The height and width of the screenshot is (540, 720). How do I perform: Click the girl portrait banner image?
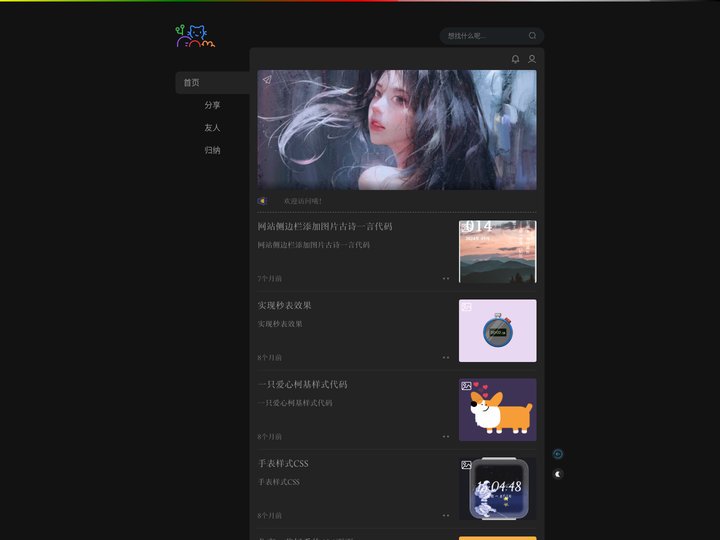397,130
